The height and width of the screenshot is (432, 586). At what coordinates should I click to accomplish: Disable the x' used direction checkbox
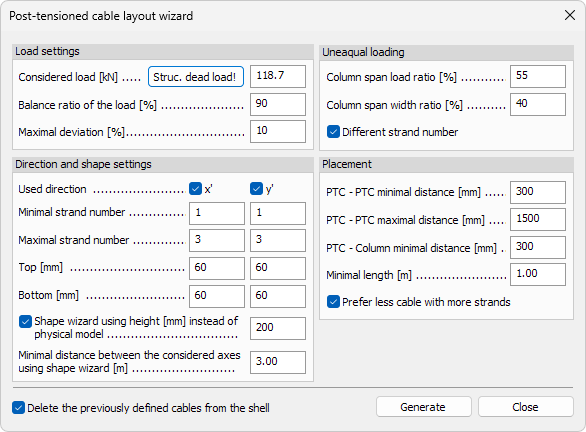click(195, 189)
